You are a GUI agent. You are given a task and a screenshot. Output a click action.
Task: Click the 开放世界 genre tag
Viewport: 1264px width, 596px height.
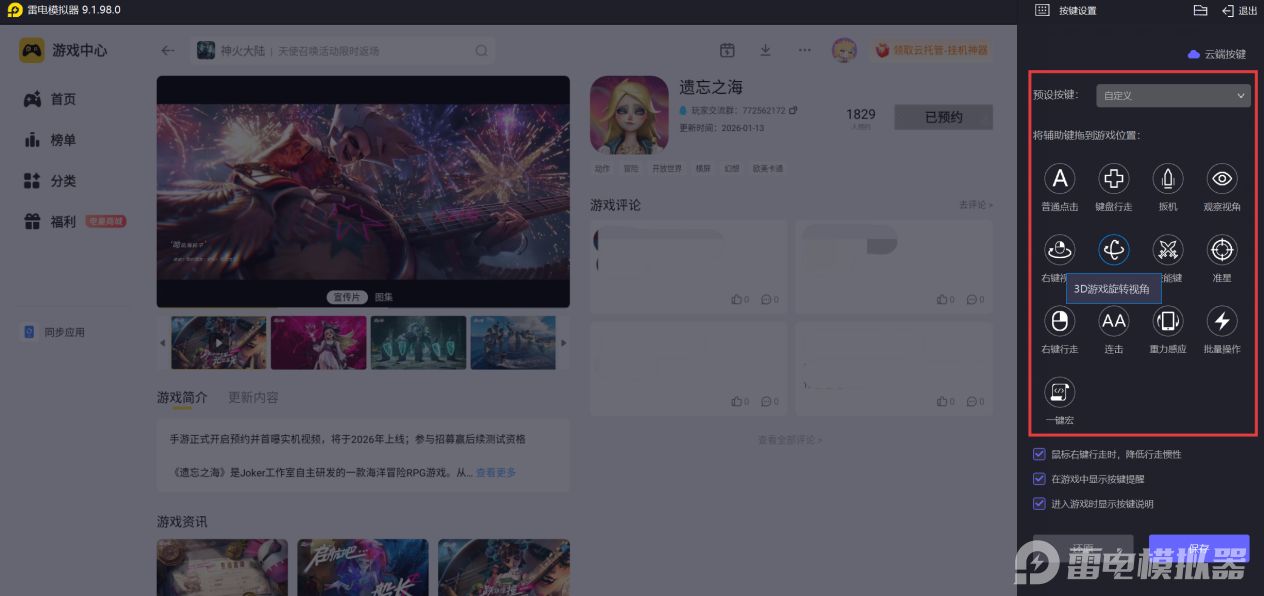667,169
